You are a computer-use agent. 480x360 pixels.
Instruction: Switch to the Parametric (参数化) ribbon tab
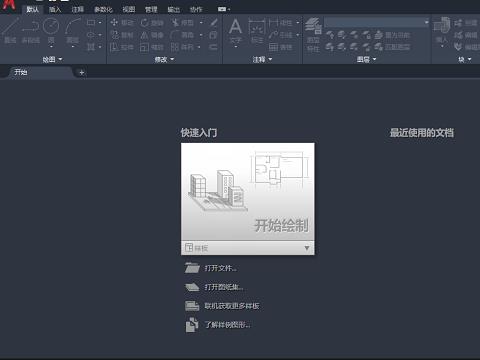point(103,9)
